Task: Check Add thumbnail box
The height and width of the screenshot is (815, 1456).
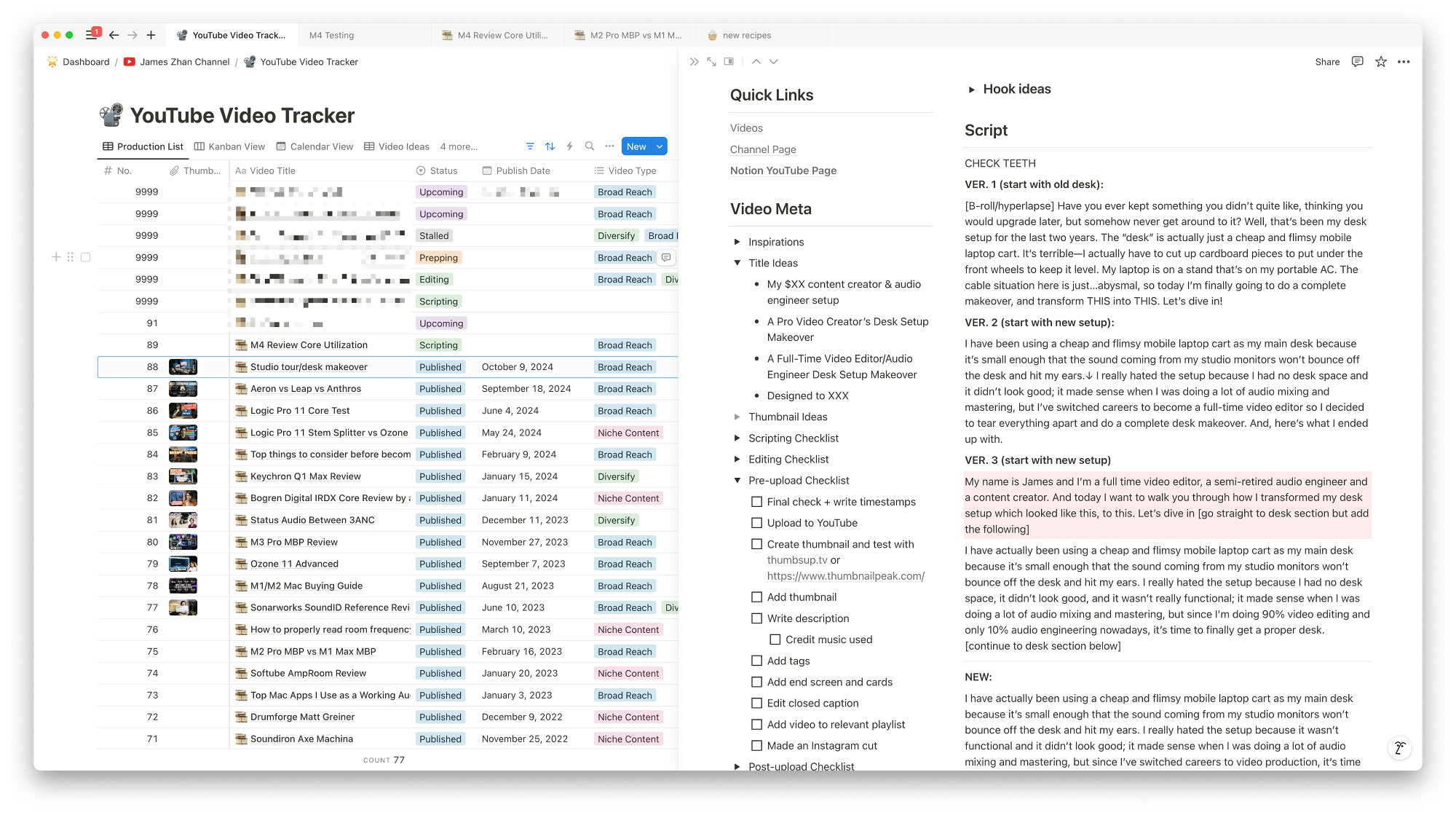Action: 757,597
